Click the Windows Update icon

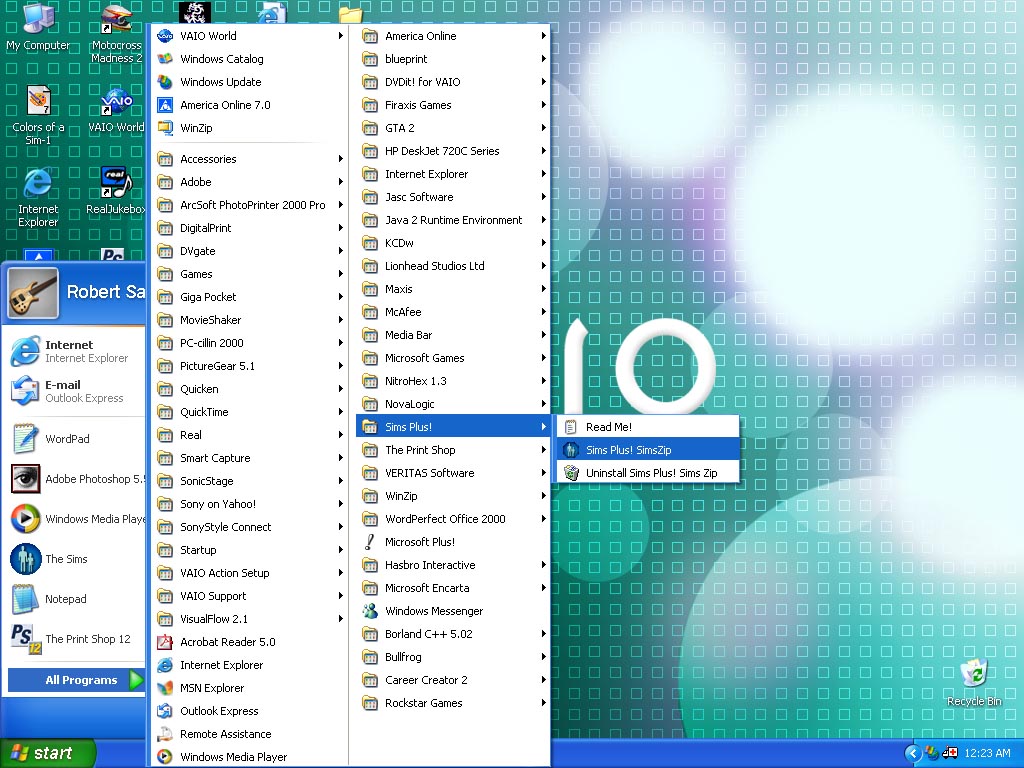[165, 82]
